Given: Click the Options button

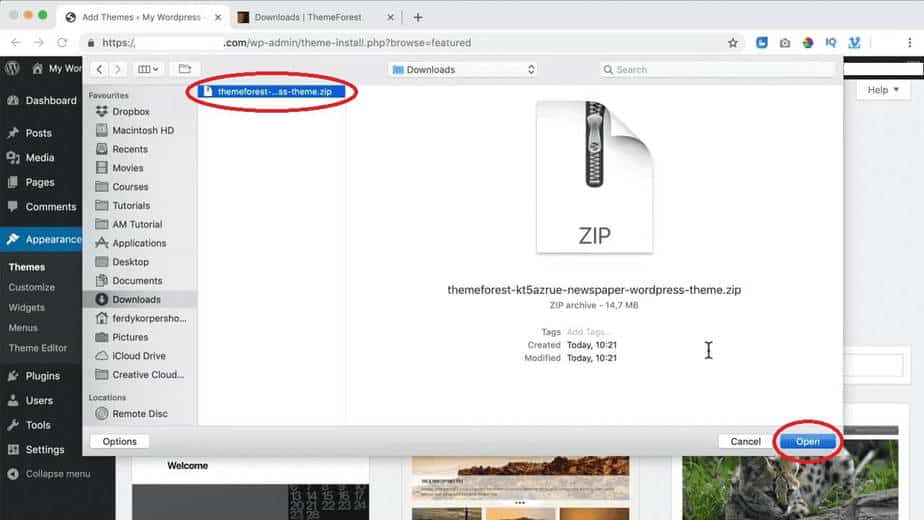Looking at the screenshot, I should click(119, 441).
